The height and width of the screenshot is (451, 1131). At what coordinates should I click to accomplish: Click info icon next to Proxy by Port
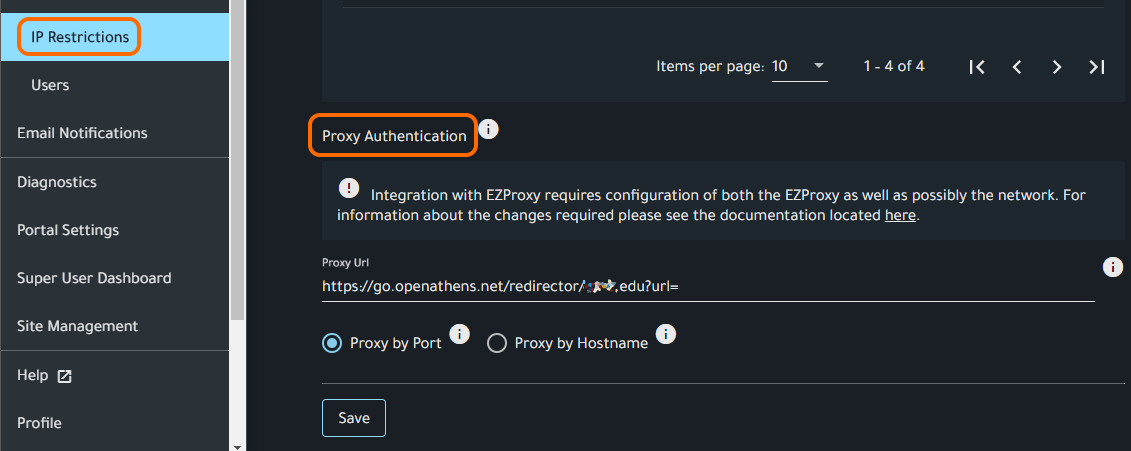coord(459,334)
